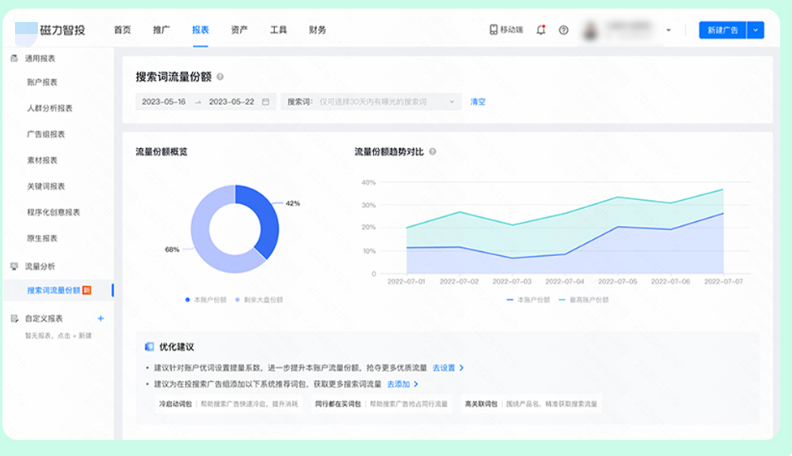792x456 pixels.
Task: Click the 去添加 link
Action: pos(403,384)
